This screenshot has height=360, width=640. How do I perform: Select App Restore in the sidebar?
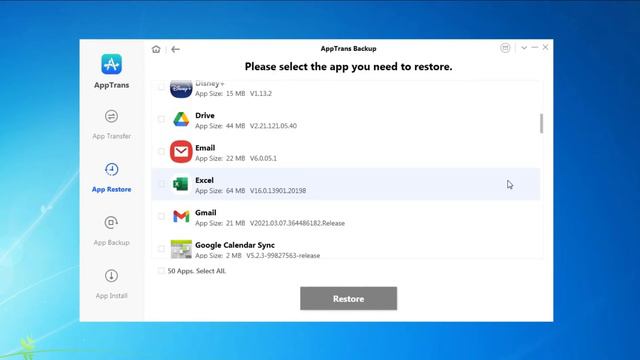111,178
